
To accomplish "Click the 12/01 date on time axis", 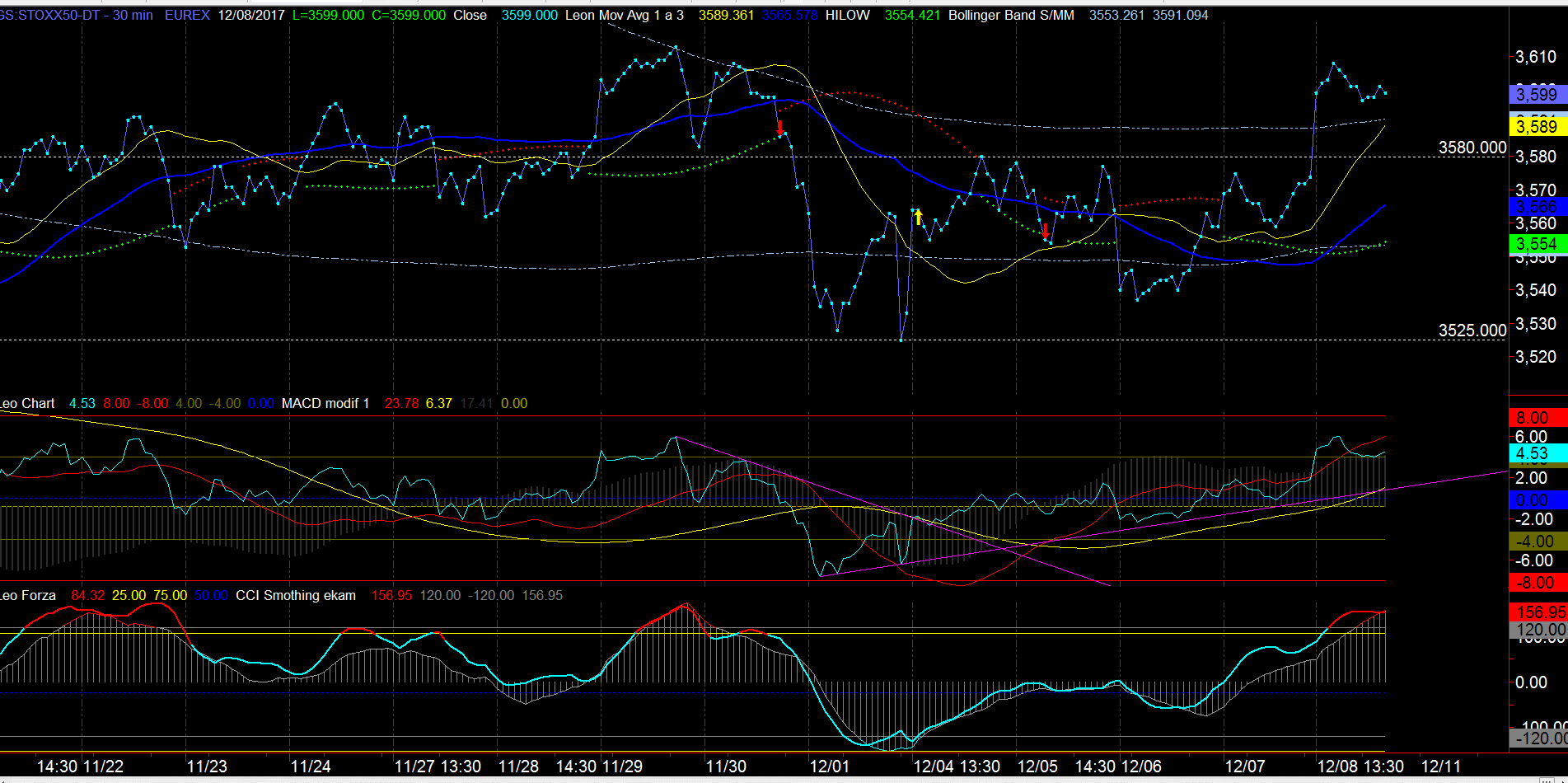I will 830,767.
